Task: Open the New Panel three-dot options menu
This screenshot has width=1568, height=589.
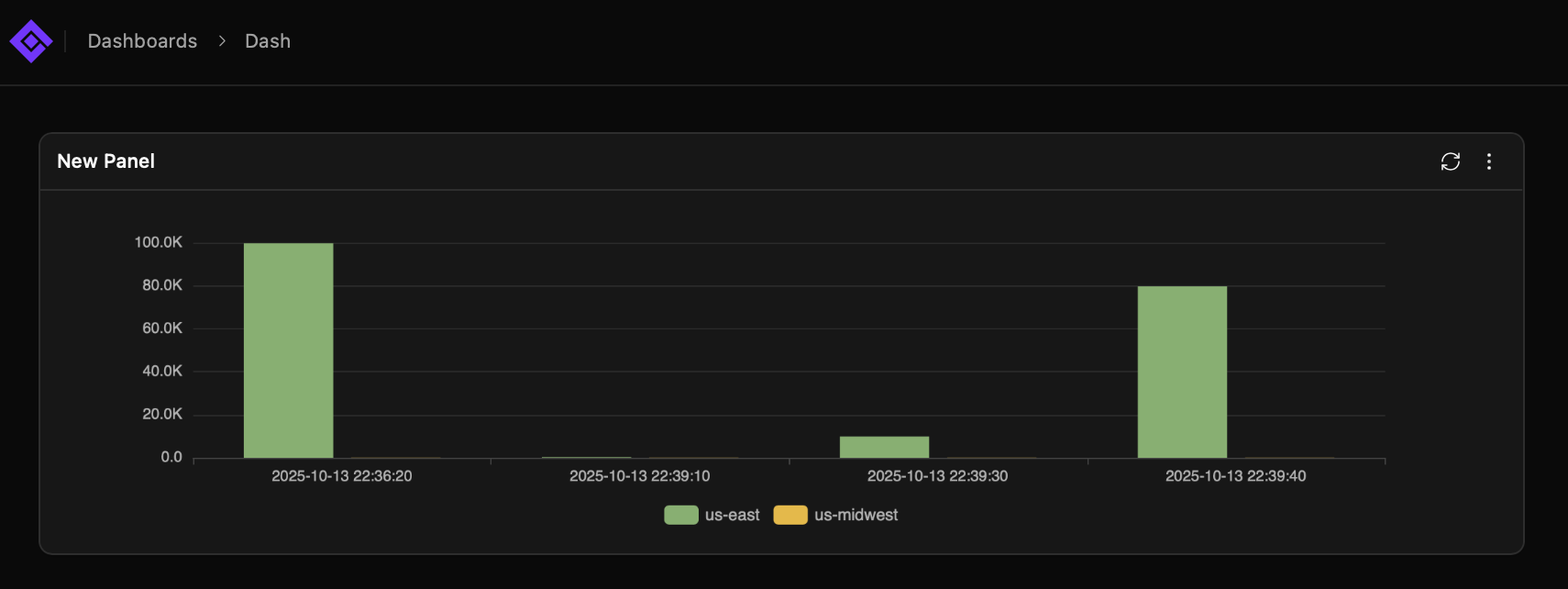Action: tap(1488, 161)
